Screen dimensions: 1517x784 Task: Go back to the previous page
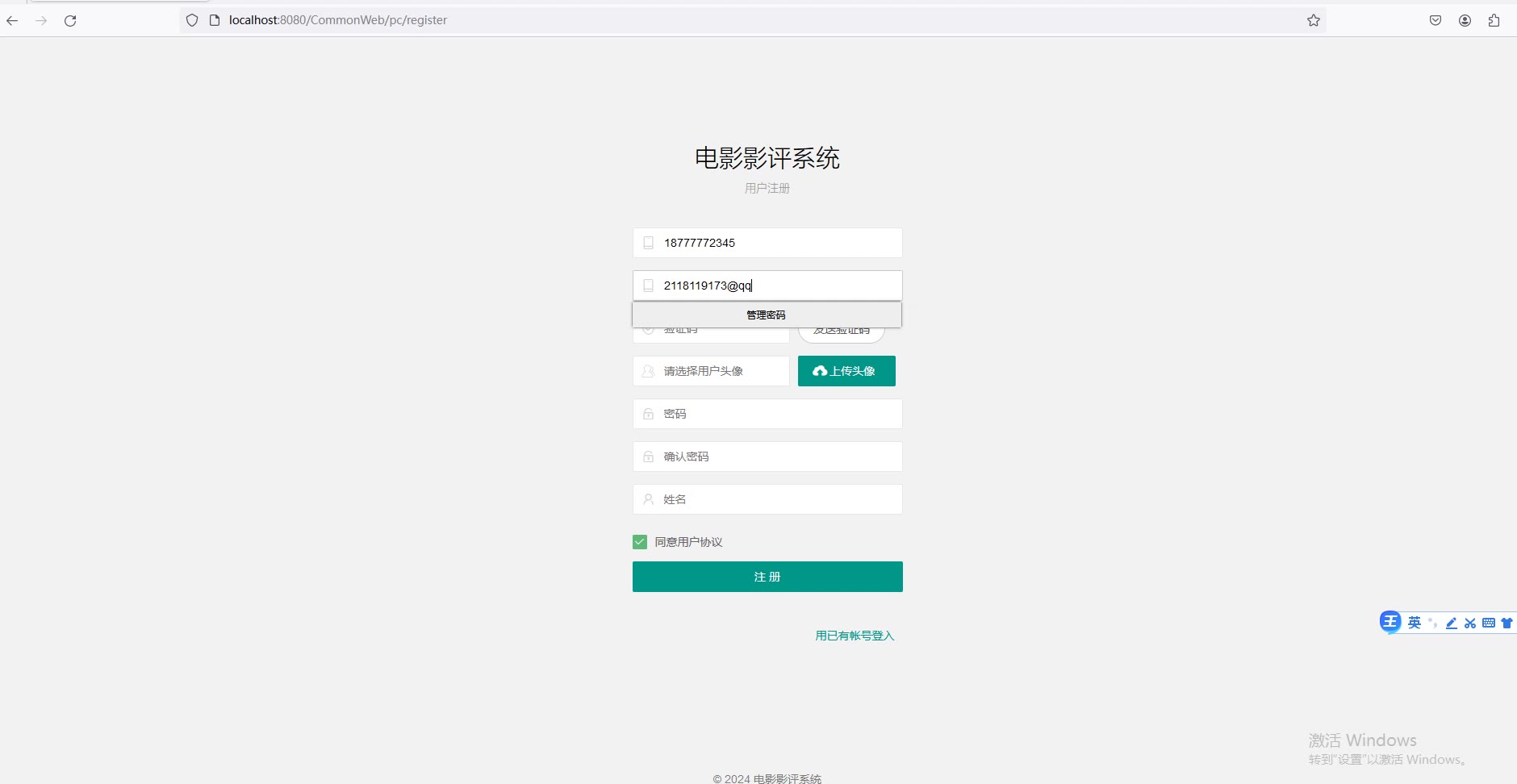click(12, 20)
